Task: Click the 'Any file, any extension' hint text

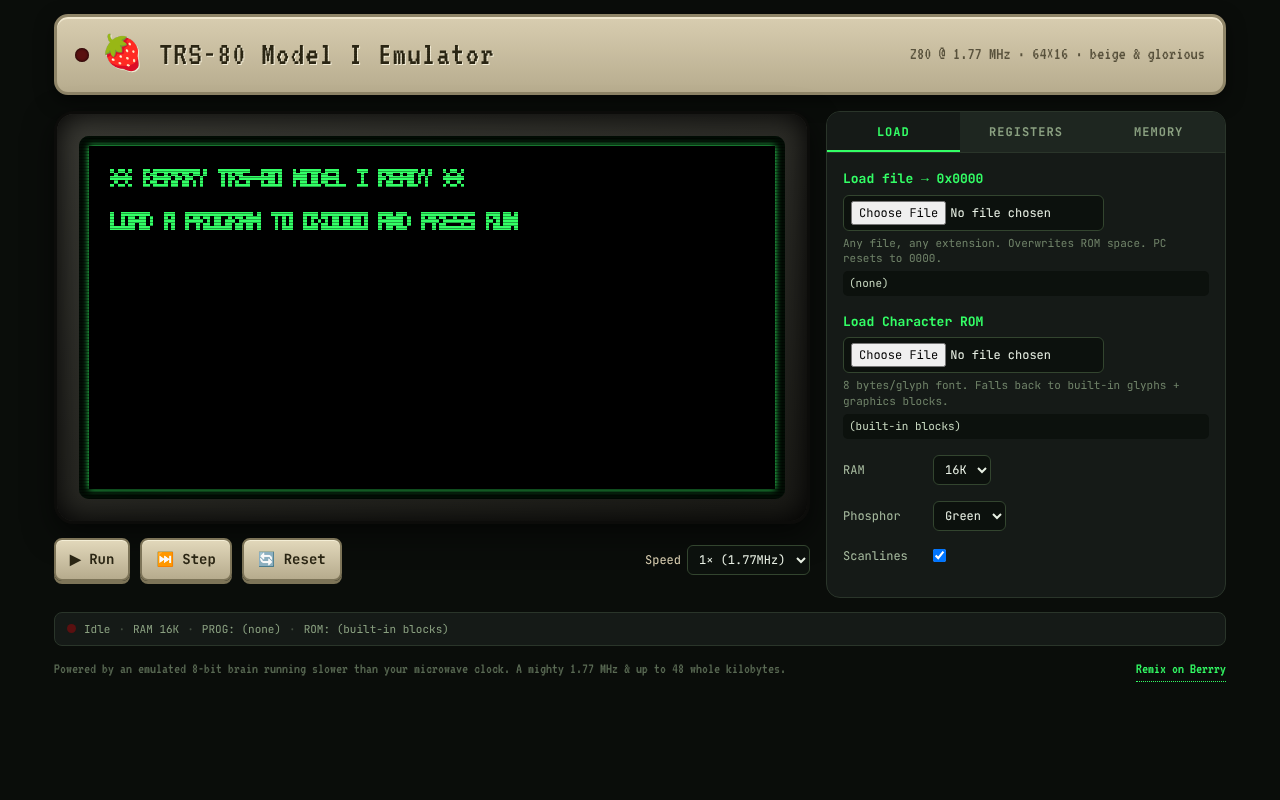Action: coord(1004,251)
